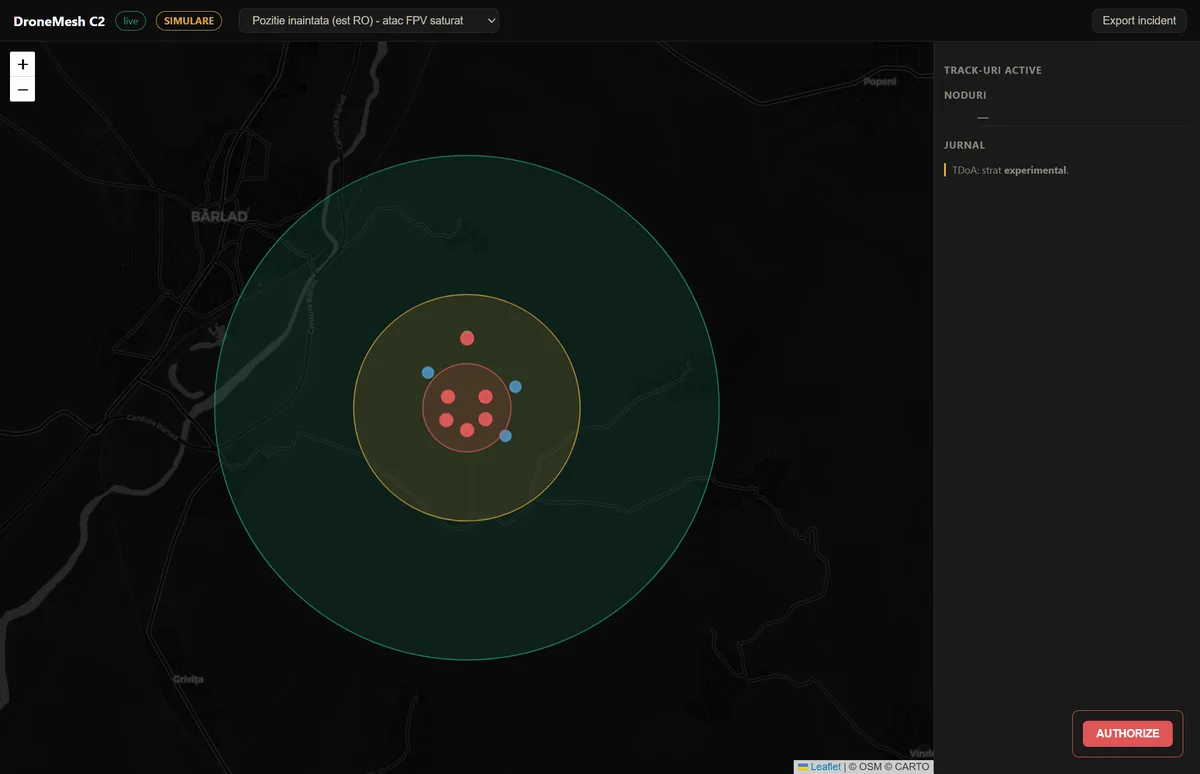Viewport: 1200px width, 774px height.
Task: Click the red AUTHORIZE button
Action: click(x=1127, y=733)
